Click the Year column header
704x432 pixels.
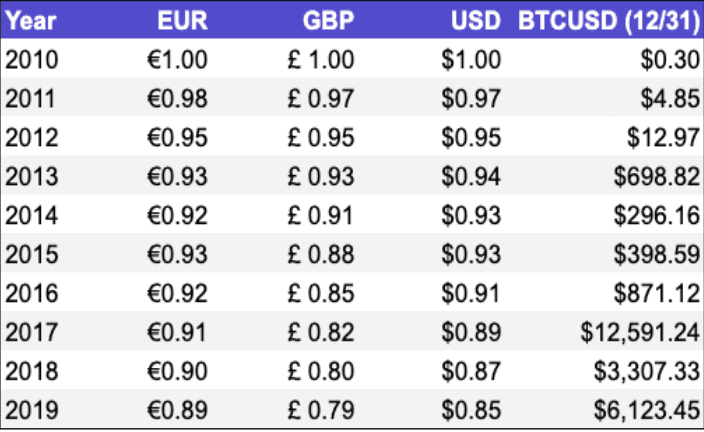[x=31, y=21]
